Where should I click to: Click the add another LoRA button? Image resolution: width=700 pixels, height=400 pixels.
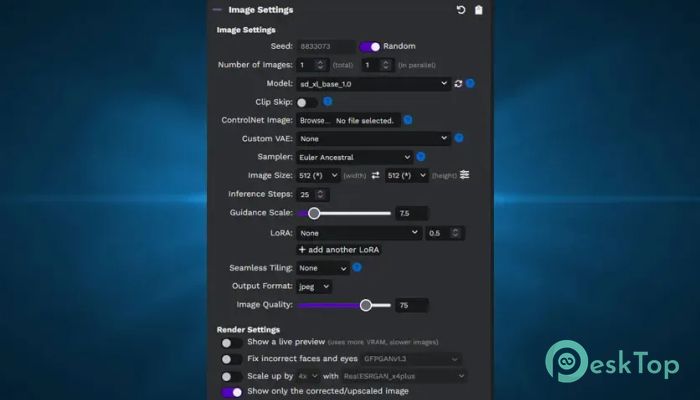(x=339, y=250)
